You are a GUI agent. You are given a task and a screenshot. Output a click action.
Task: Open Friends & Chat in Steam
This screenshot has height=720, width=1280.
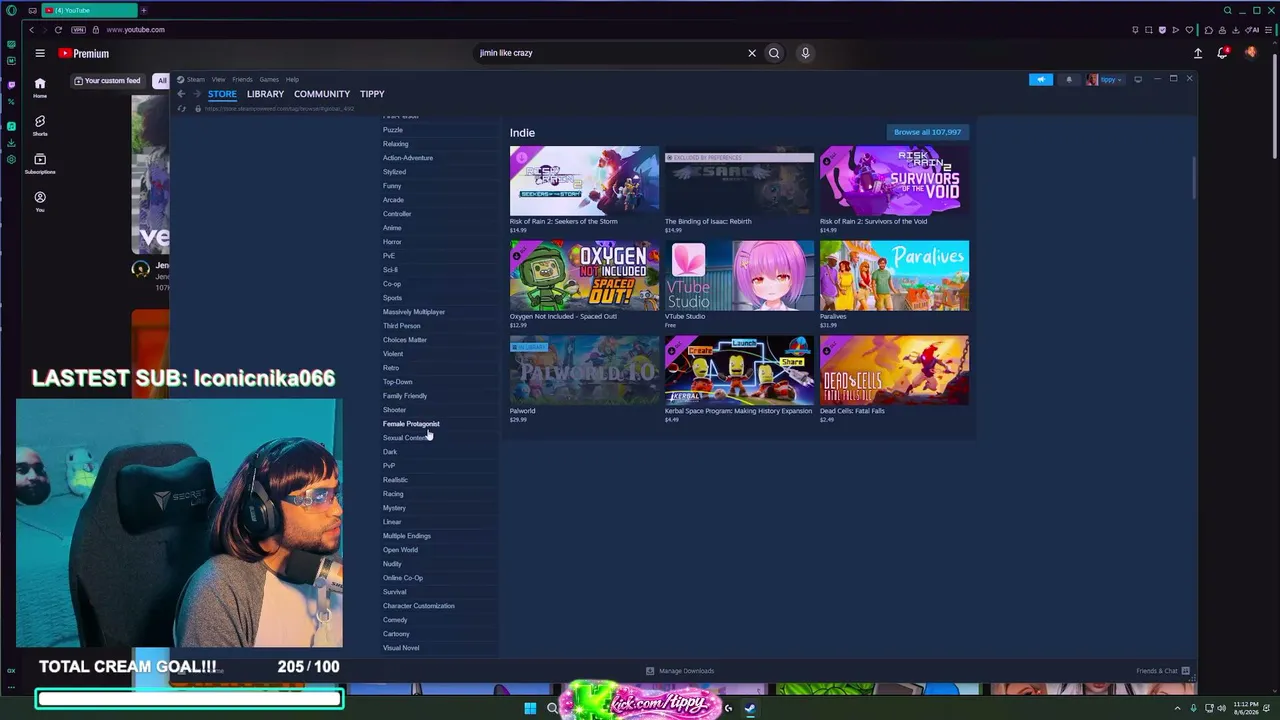(x=1162, y=671)
